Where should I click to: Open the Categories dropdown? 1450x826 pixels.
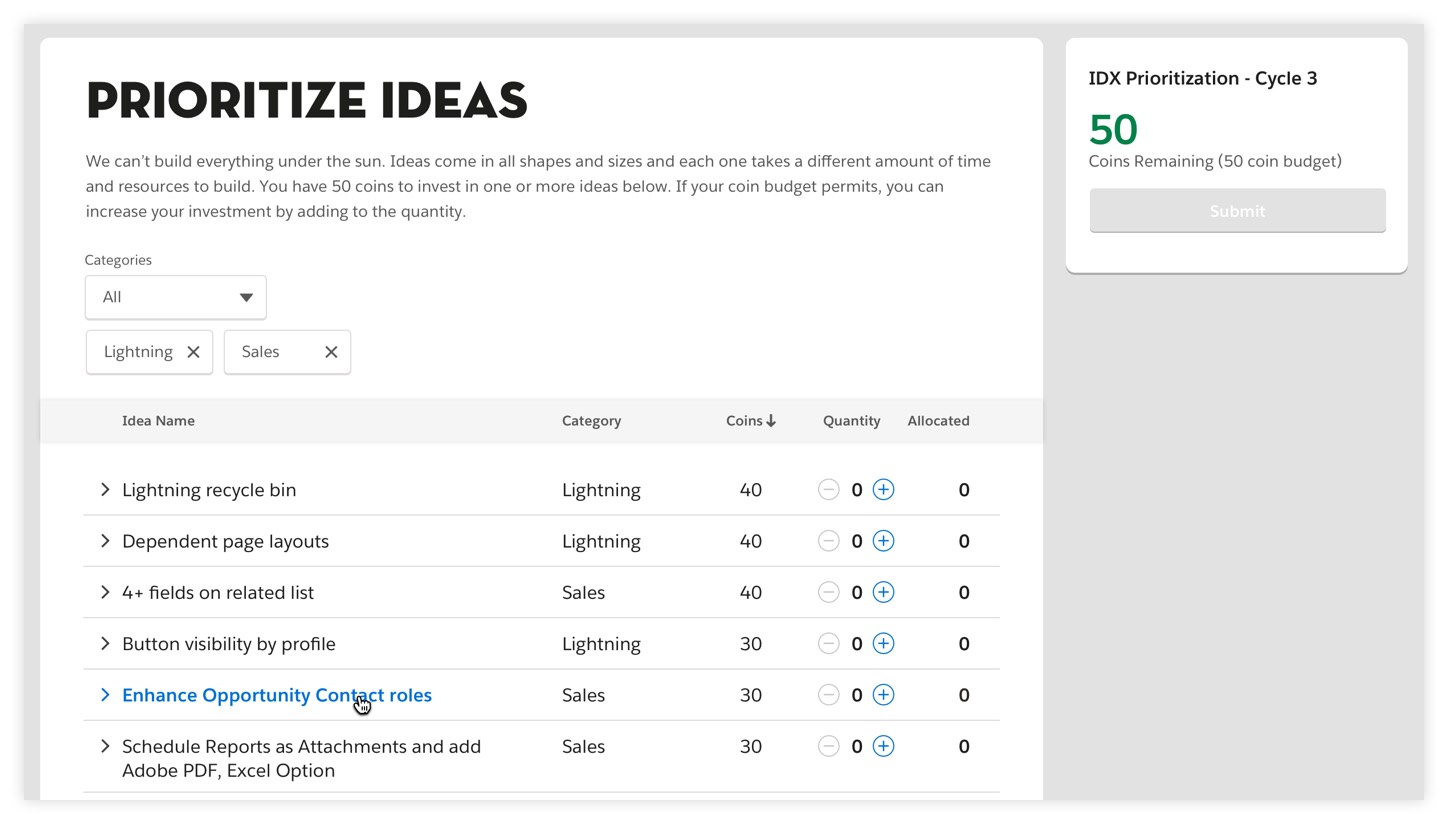[x=176, y=297]
